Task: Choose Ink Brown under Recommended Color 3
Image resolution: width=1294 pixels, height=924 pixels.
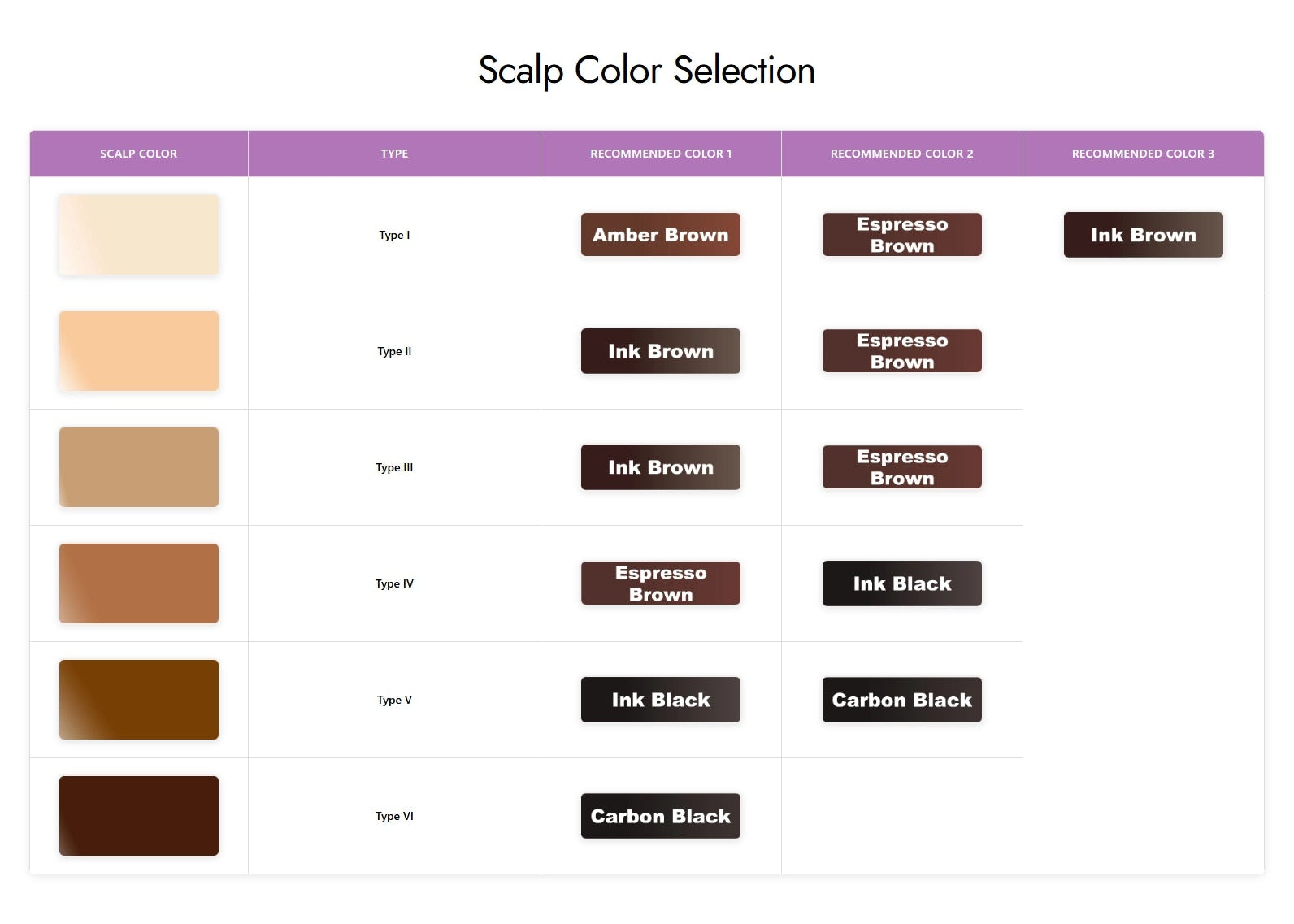Action: [1143, 235]
